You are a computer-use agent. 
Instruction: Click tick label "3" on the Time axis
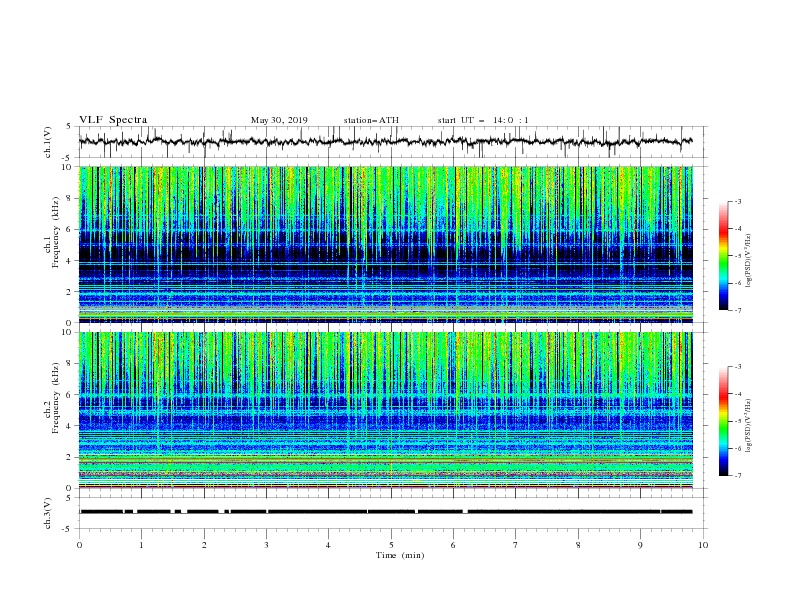tap(266, 545)
